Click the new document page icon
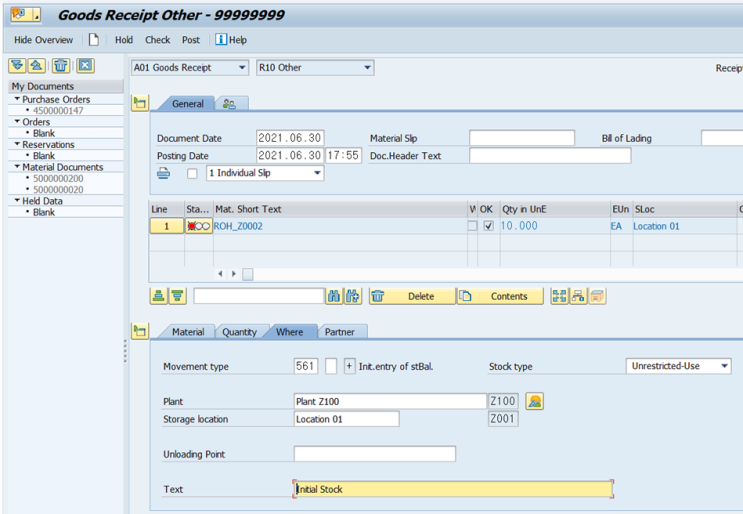The height and width of the screenshot is (514, 743). pos(94,40)
